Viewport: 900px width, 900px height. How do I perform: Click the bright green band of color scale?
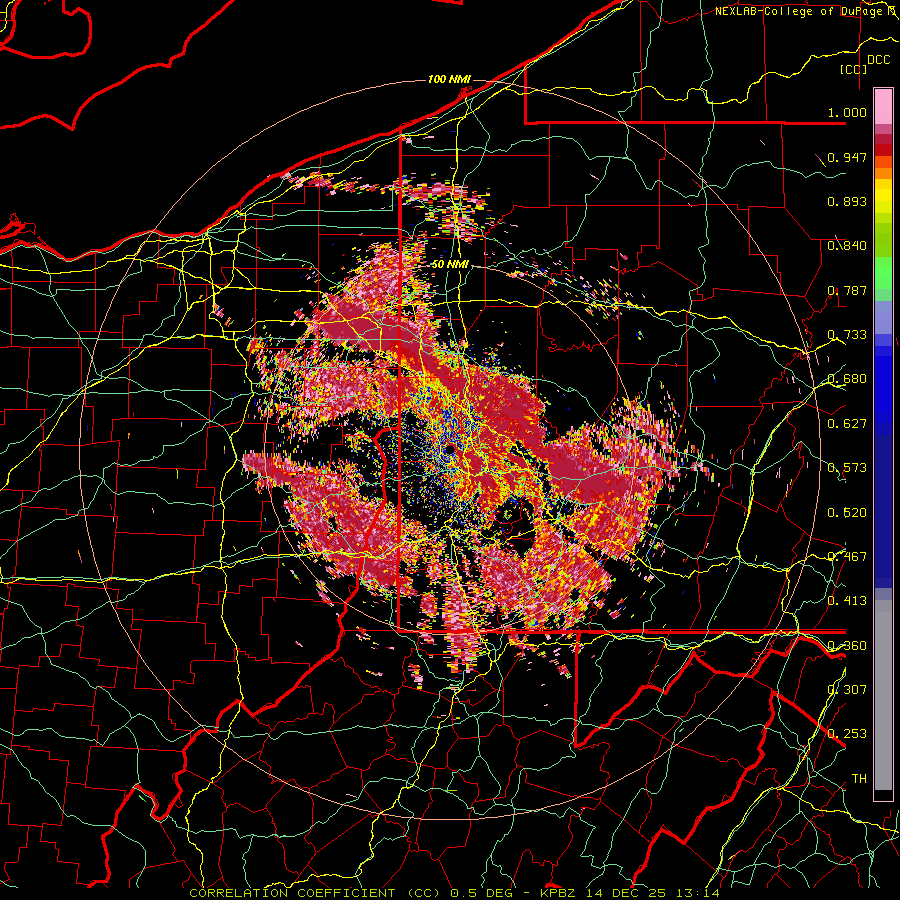point(883,273)
